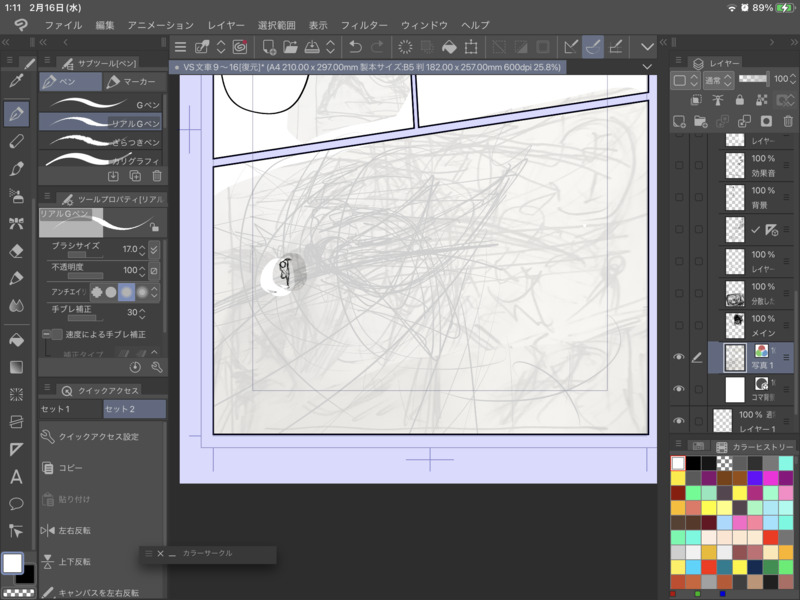Toggle visibility of the 写真 1 layer
800x600 pixels.
680,357
